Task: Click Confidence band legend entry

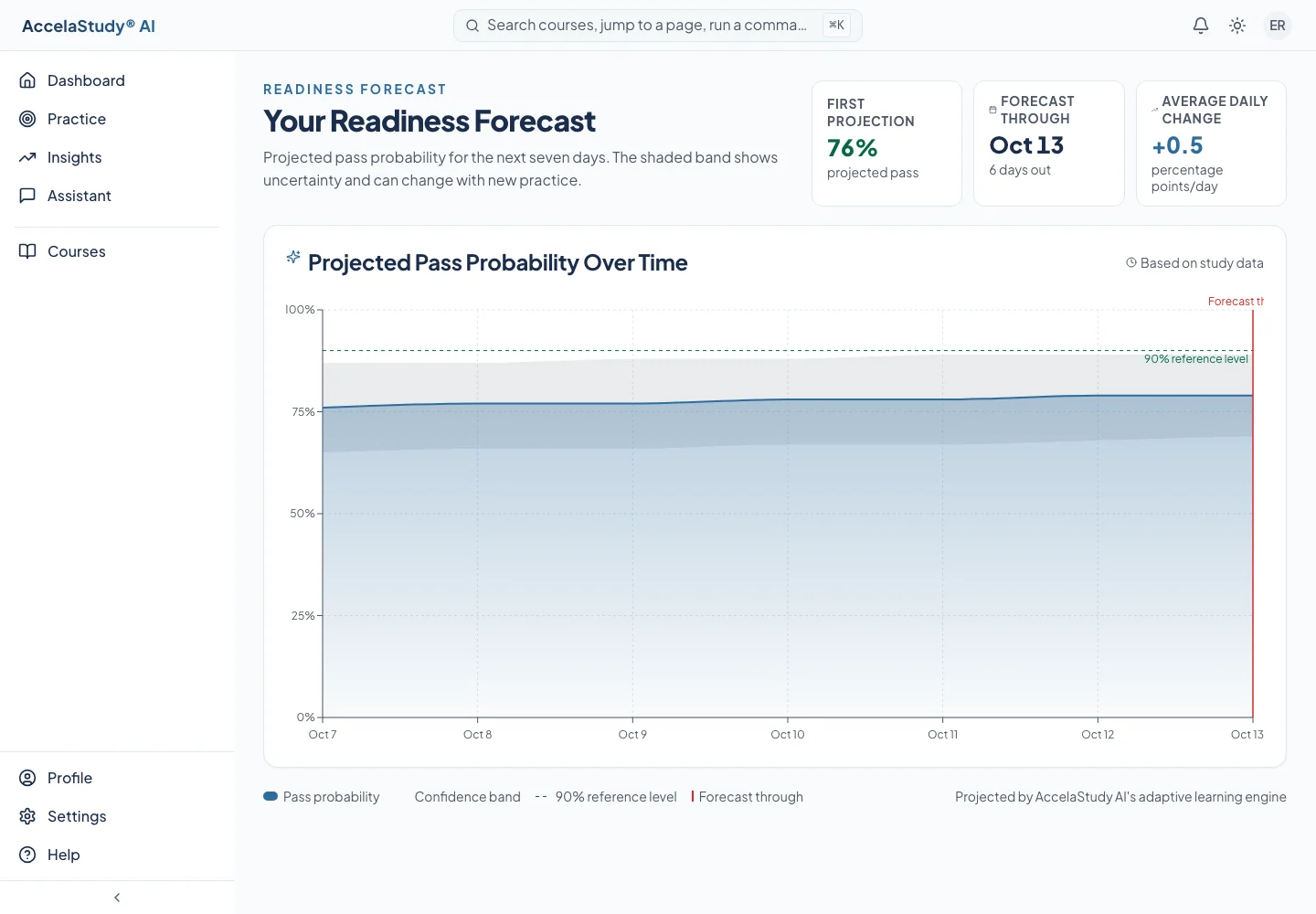Action: (467, 797)
